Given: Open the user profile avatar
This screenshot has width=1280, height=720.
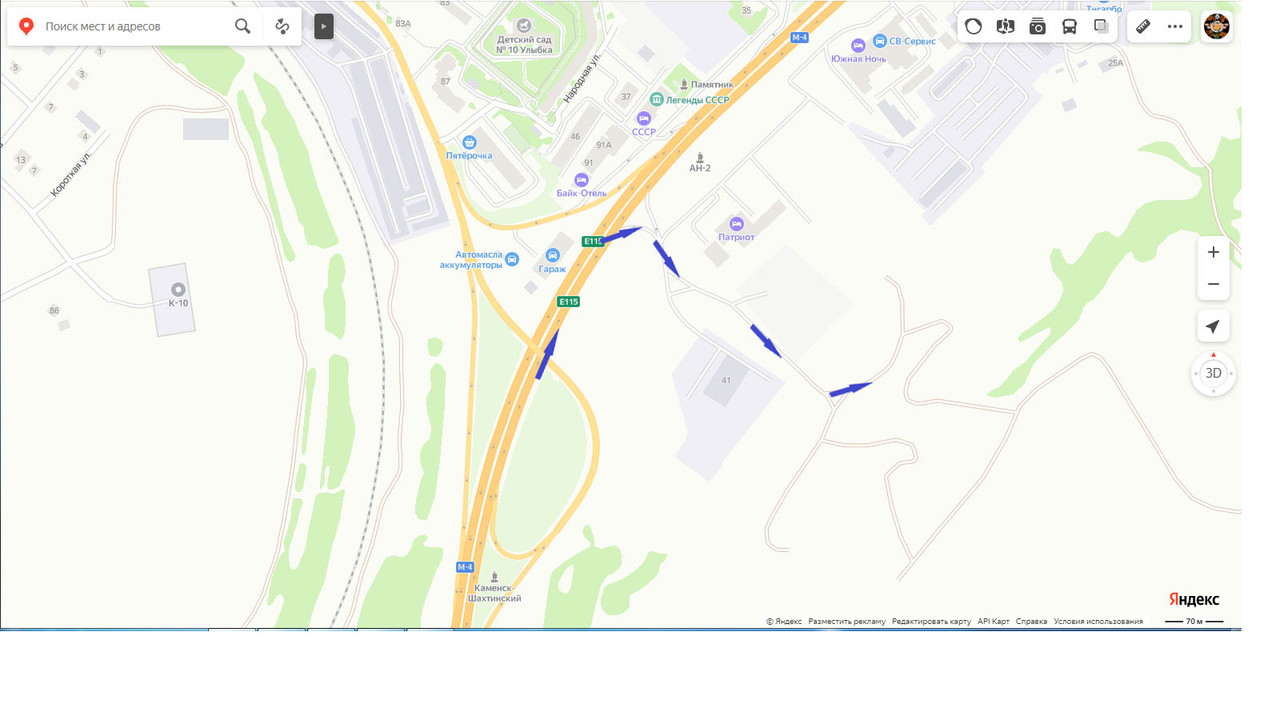Looking at the screenshot, I should (x=1216, y=26).
